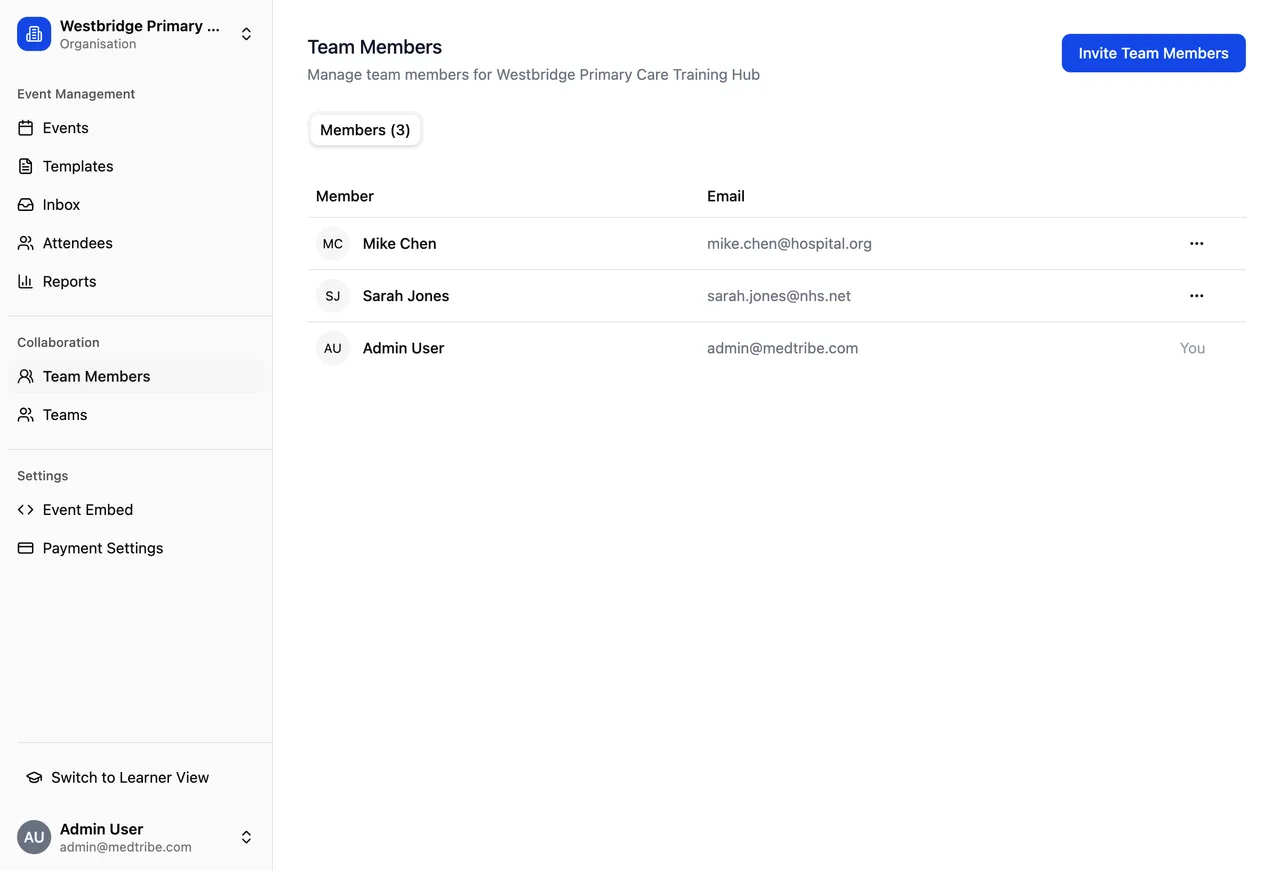The height and width of the screenshot is (871, 1280).
Task: Select the Members (3) tab
Action: [365, 130]
